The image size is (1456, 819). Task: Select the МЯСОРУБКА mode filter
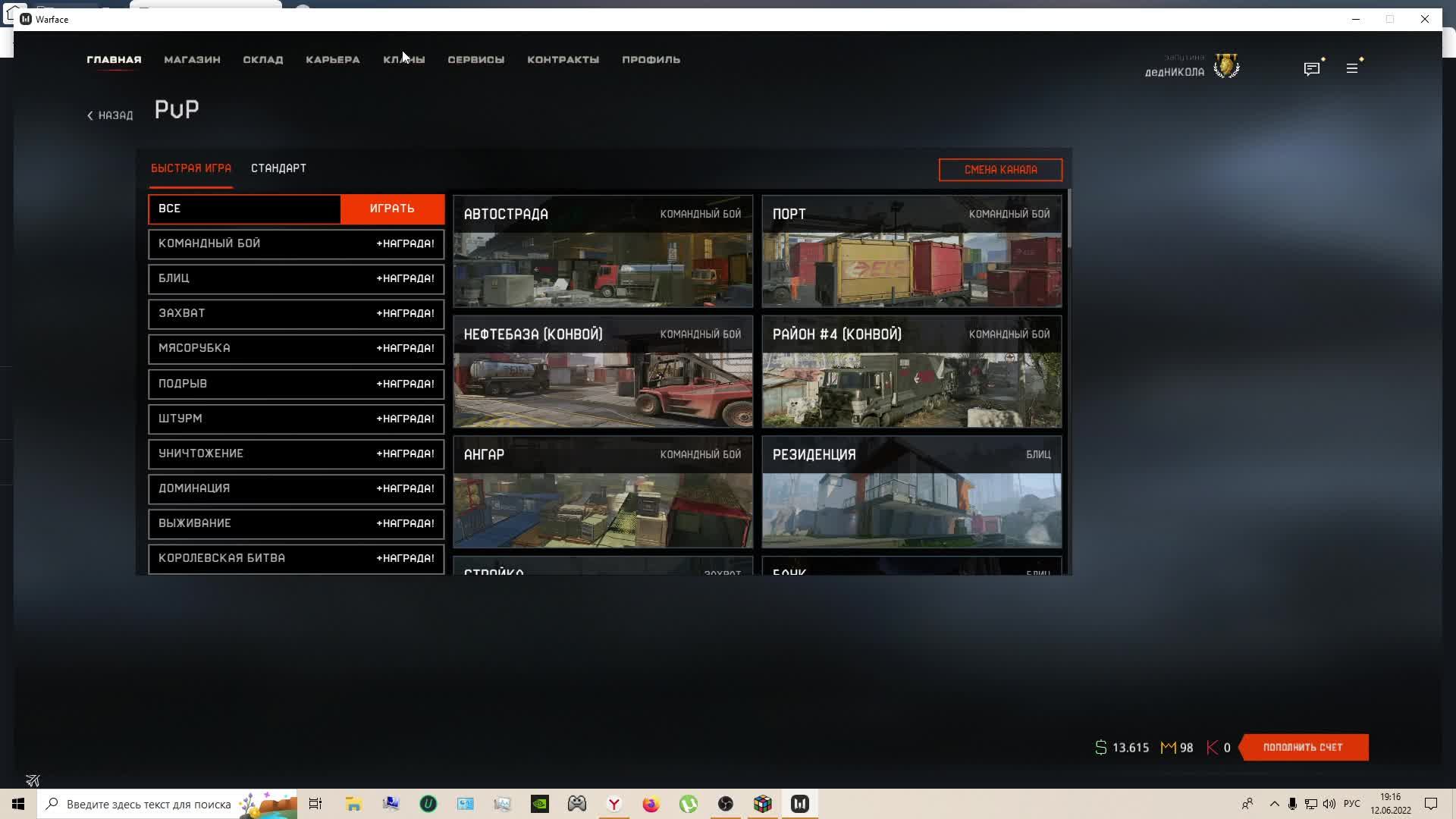296,349
